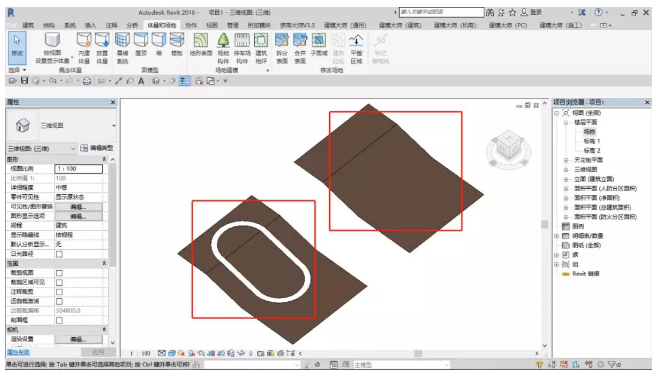Toggle the 远剪裁激活 far clip active checkbox
Viewport: 660px width, 375px height.
(x=59, y=301)
